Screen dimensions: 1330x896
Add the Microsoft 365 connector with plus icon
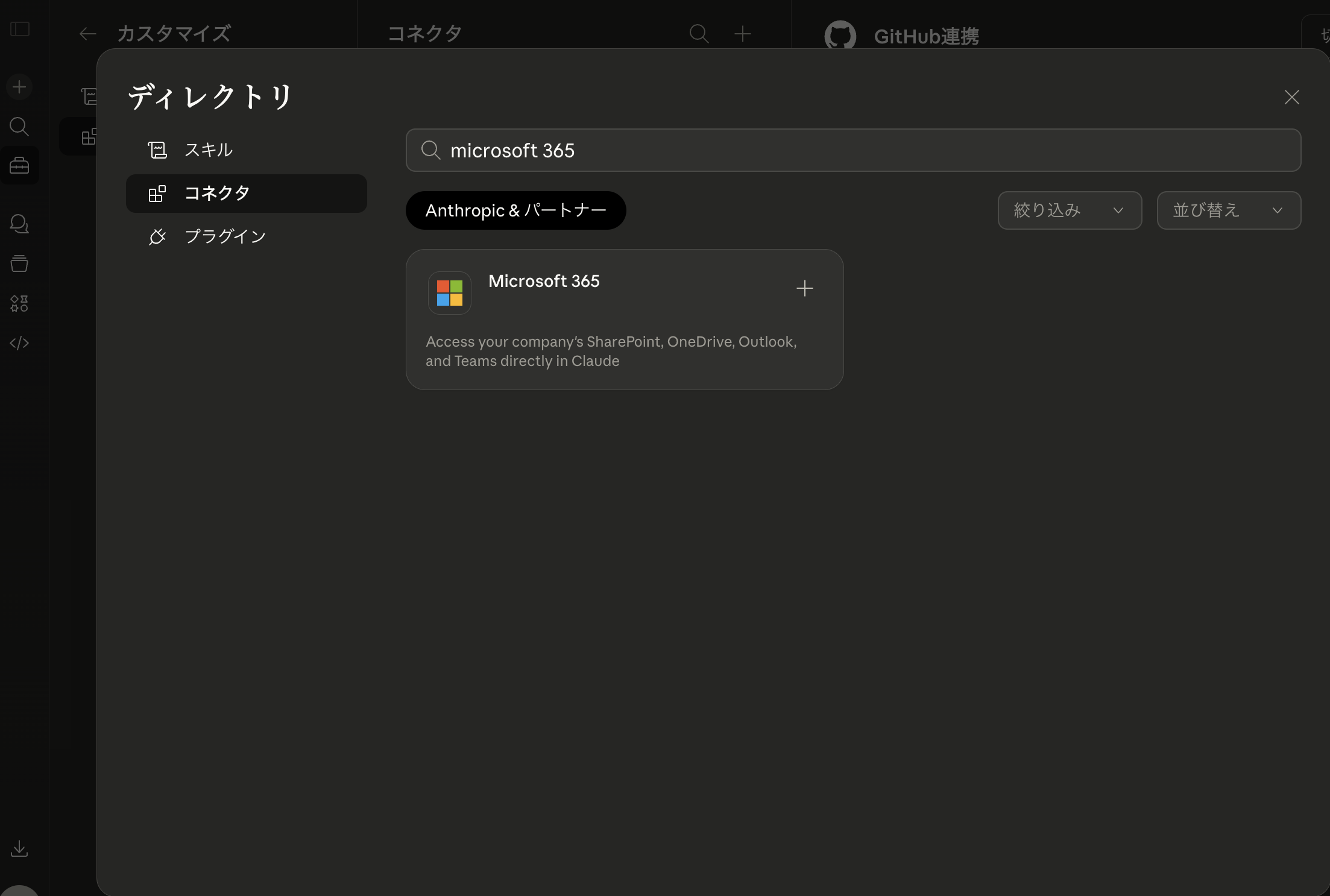(804, 288)
